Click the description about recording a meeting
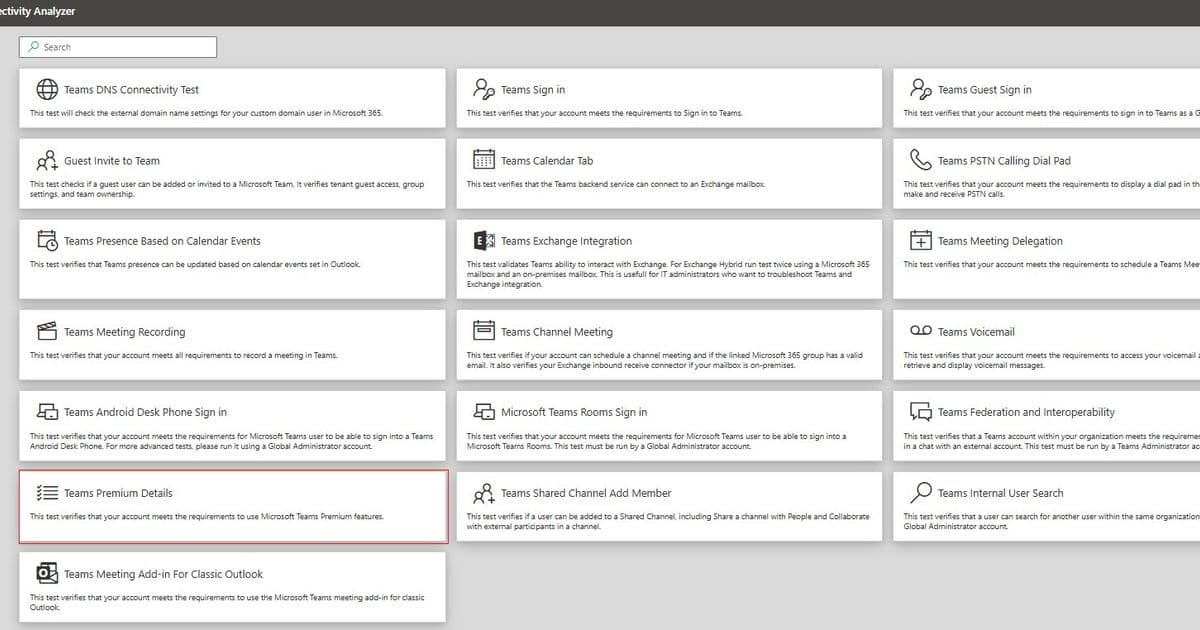 pos(183,355)
